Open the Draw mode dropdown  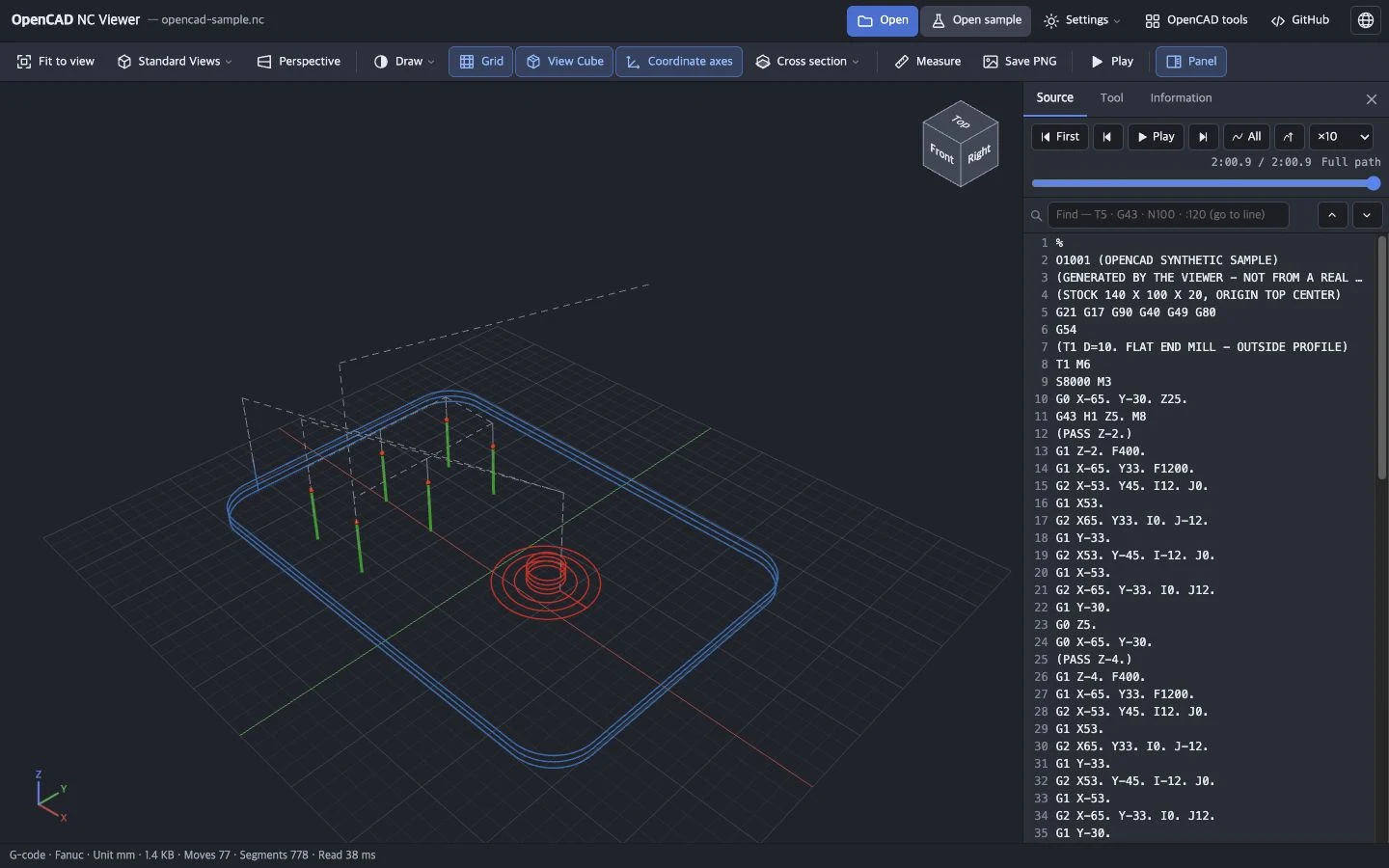click(404, 62)
